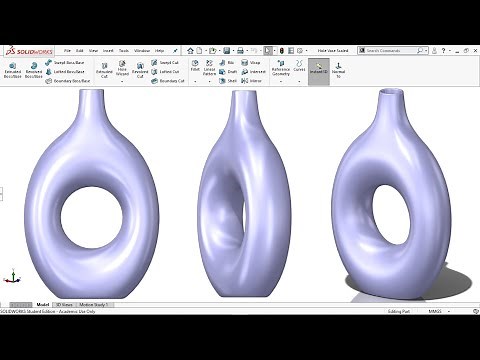This screenshot has width=480, height=360.
Task: Select the Linear Pattern tool
Action: (209, 68)
